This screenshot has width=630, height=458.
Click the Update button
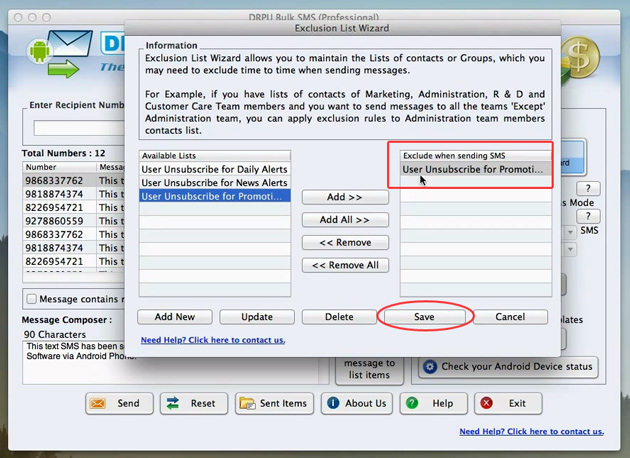tap(257, 317)
